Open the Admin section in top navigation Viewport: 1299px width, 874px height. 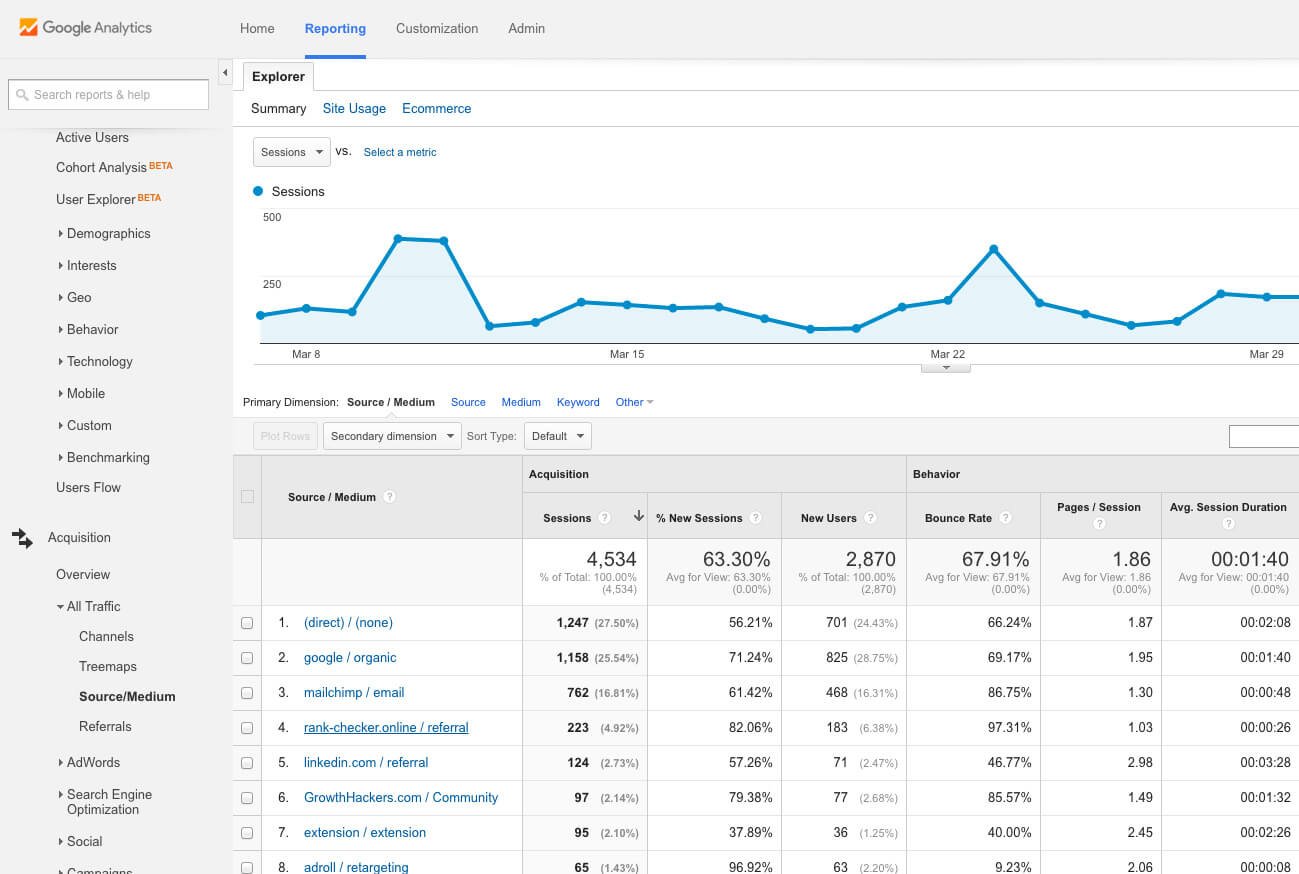[x=526, y=28]
